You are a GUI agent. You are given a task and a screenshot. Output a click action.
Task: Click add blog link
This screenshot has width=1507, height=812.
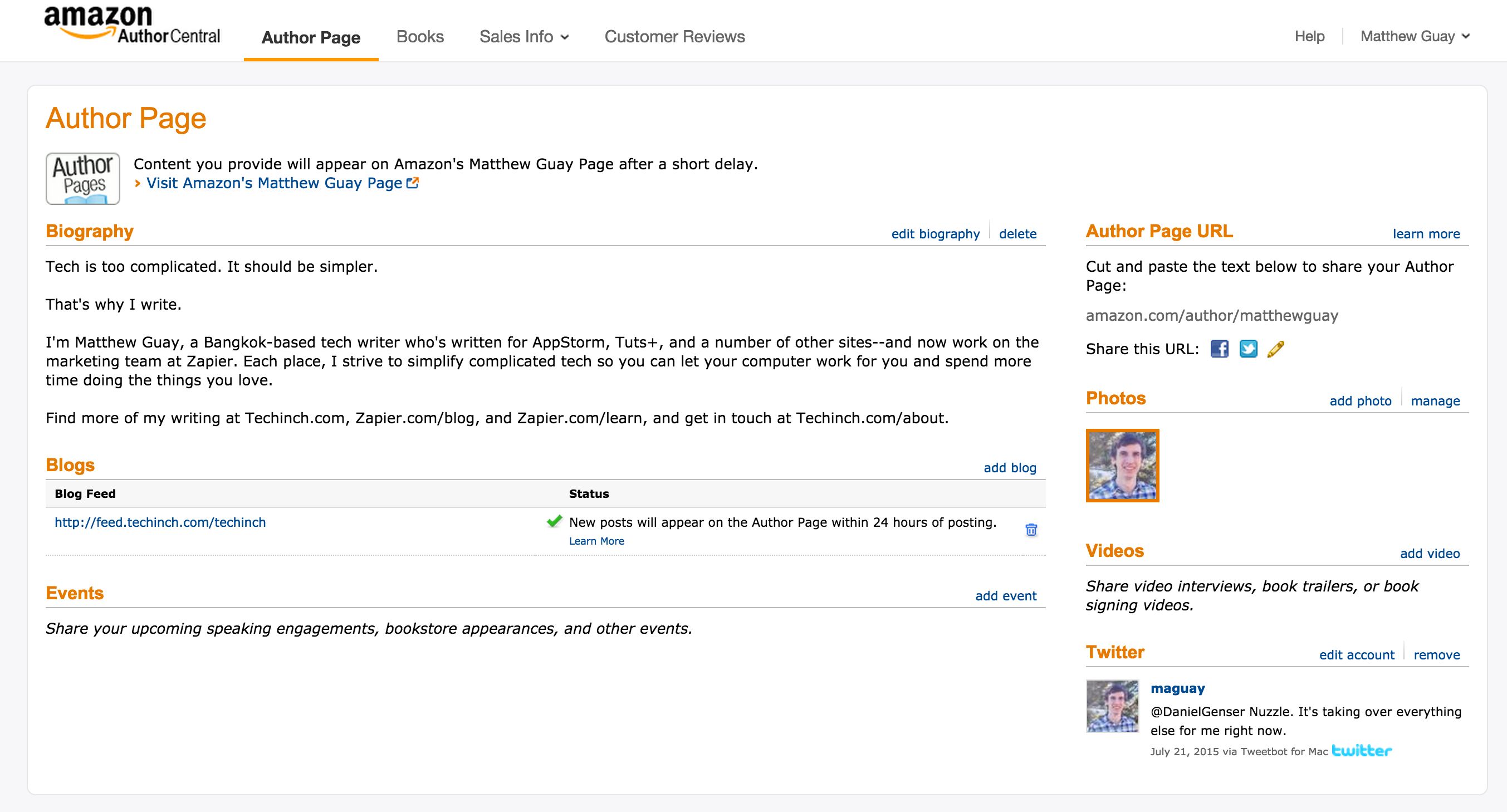(x=1010, y=468)
